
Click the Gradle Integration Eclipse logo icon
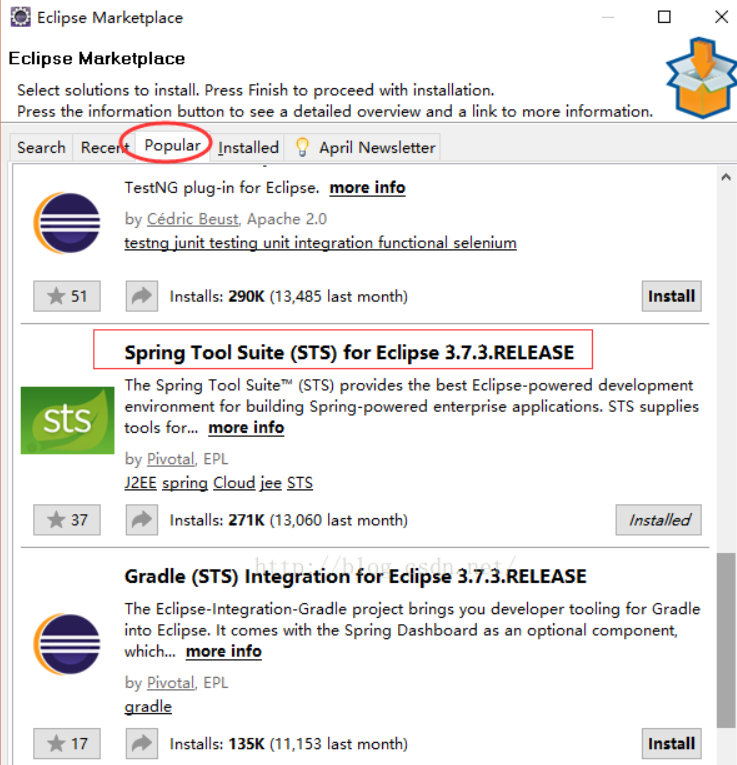[67, 644]
